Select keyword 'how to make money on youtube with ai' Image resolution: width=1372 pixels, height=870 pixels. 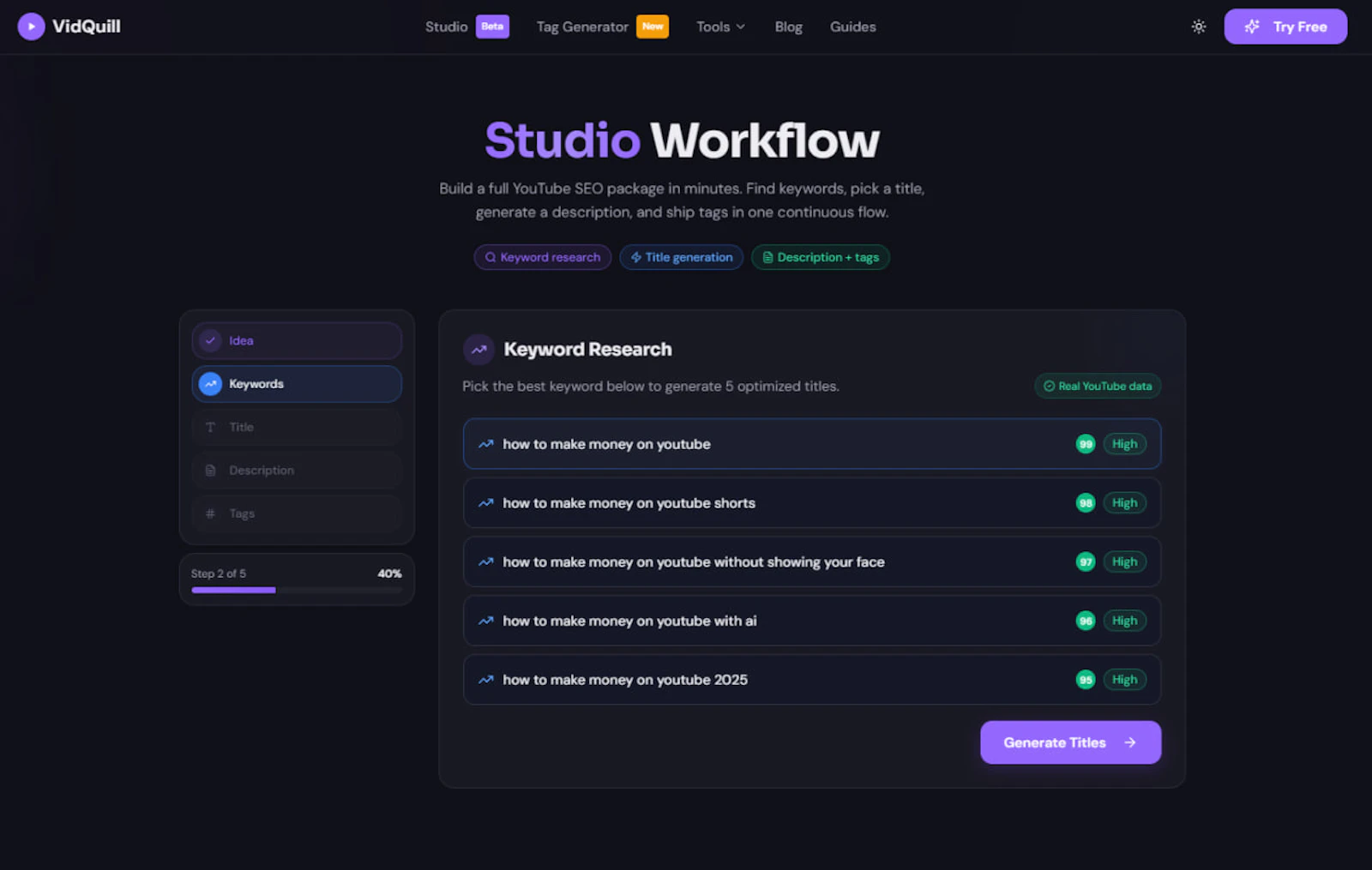(x=812, y=621)
